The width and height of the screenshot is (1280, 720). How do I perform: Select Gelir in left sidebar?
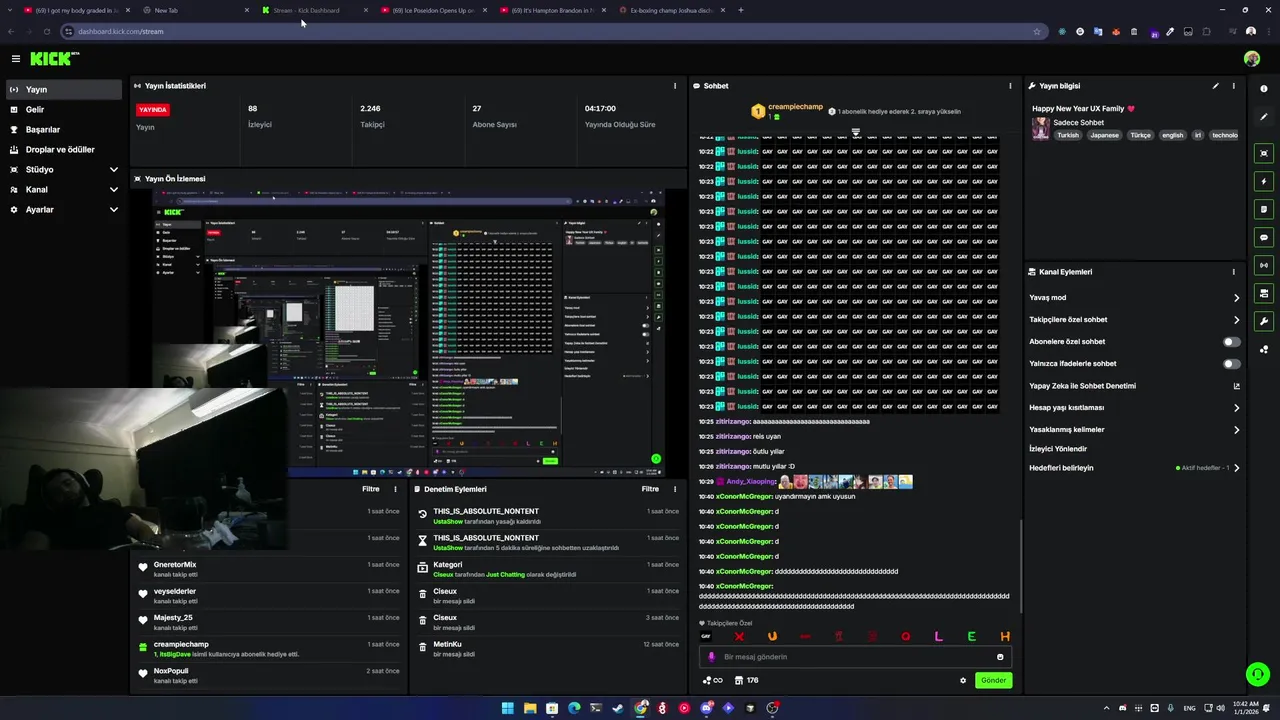coord(64,110)
